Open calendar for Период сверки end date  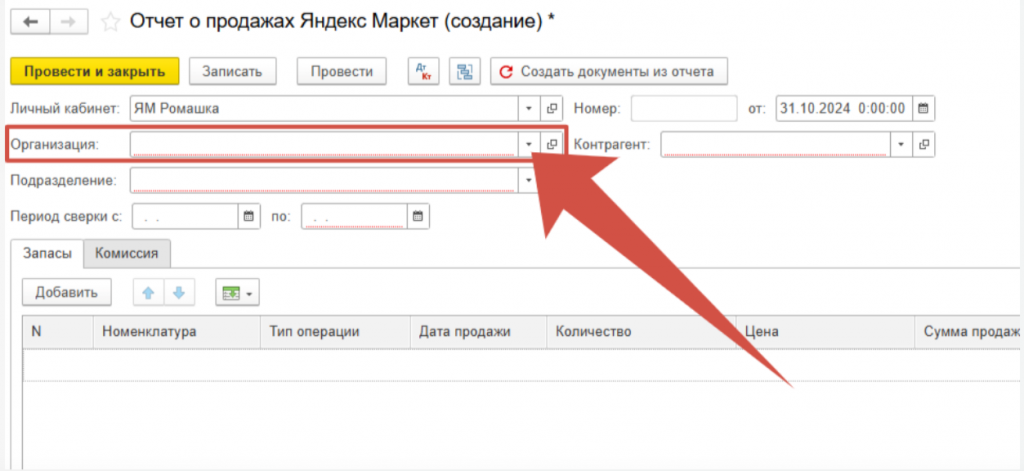click(x=418, y=216)
